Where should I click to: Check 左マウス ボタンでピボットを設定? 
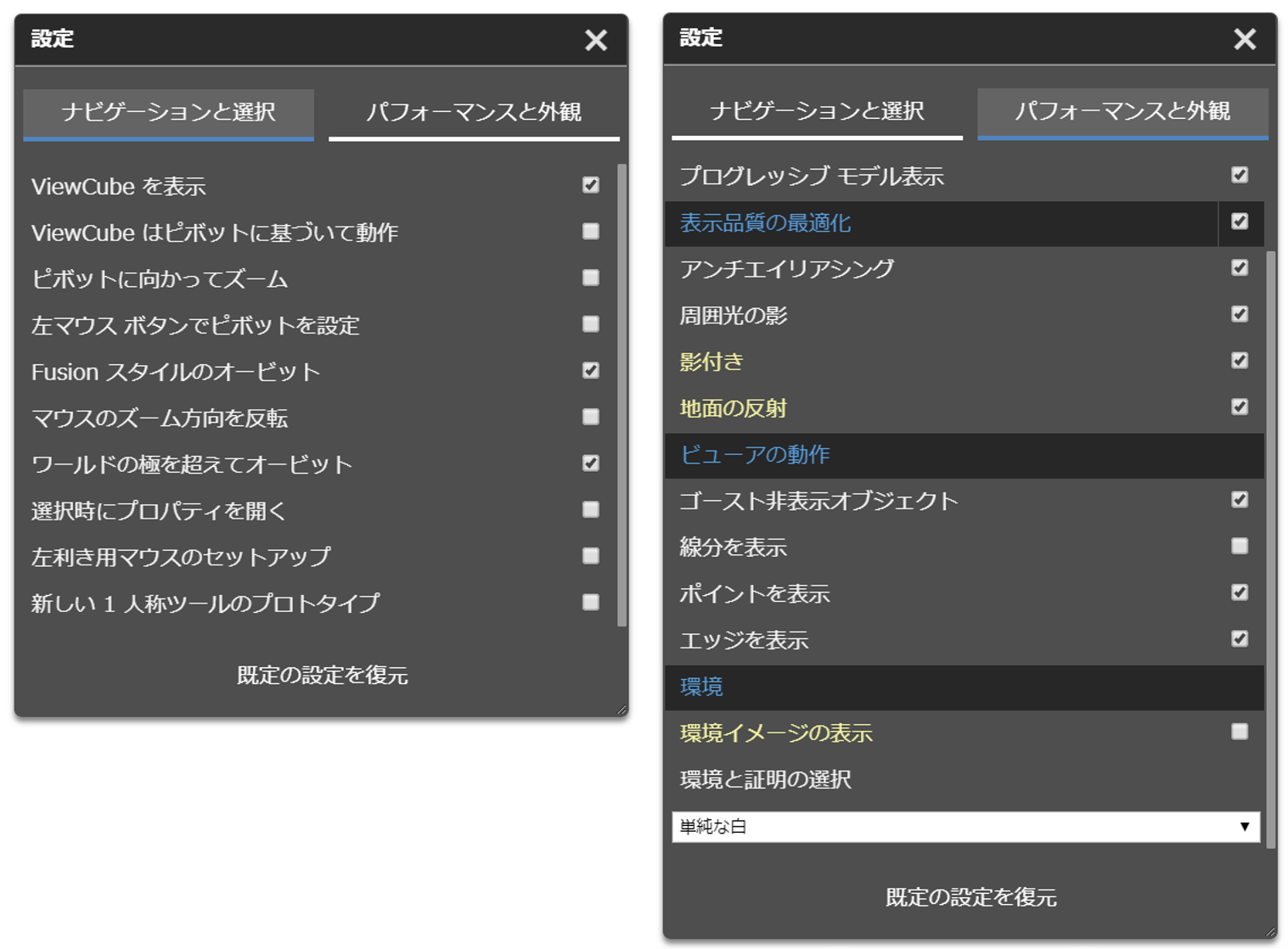tap(591, 323)
